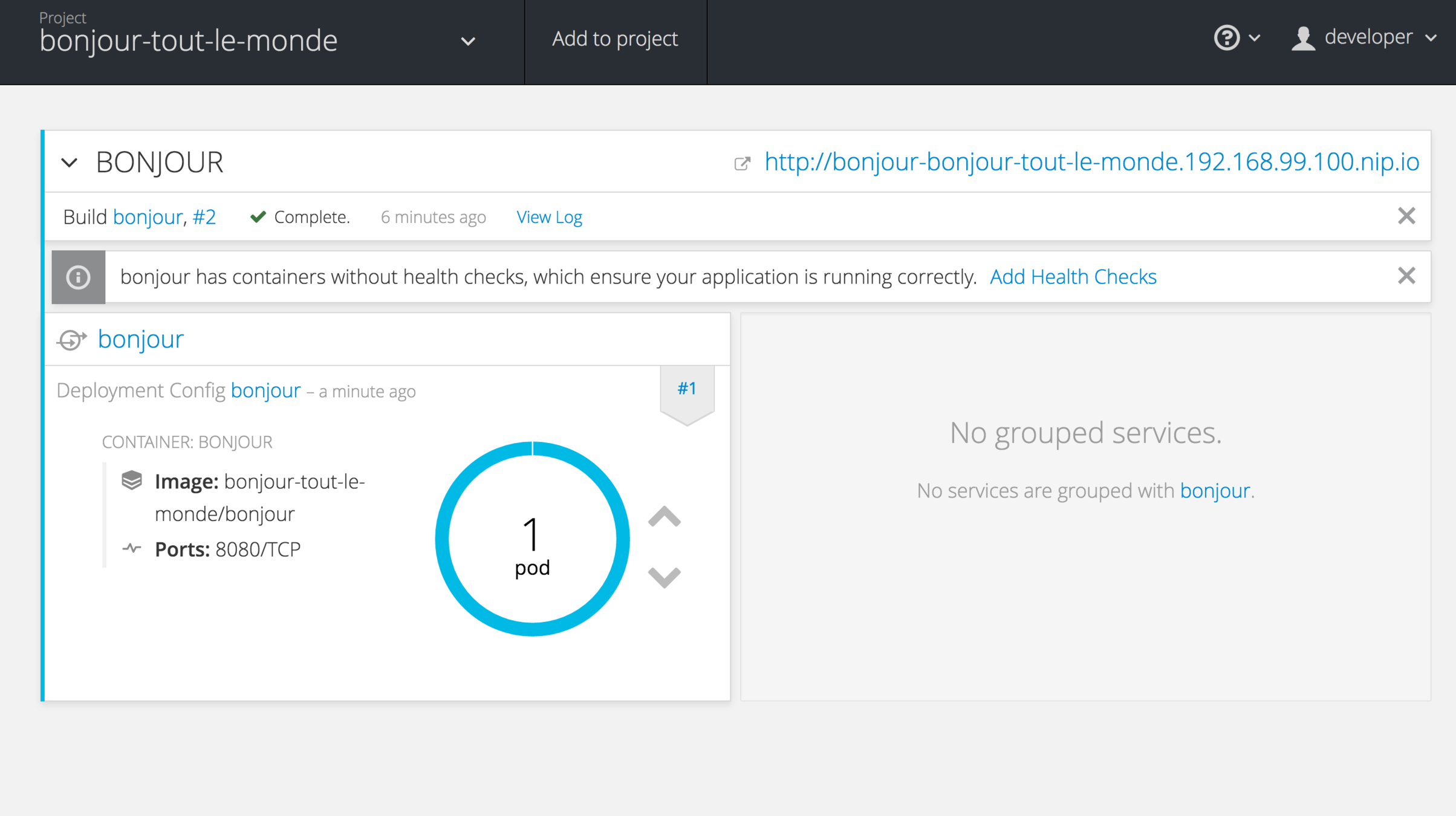The image size is (1456, 816).
Task: Click the Add Health Checks link
Action: click(1073, 277)
